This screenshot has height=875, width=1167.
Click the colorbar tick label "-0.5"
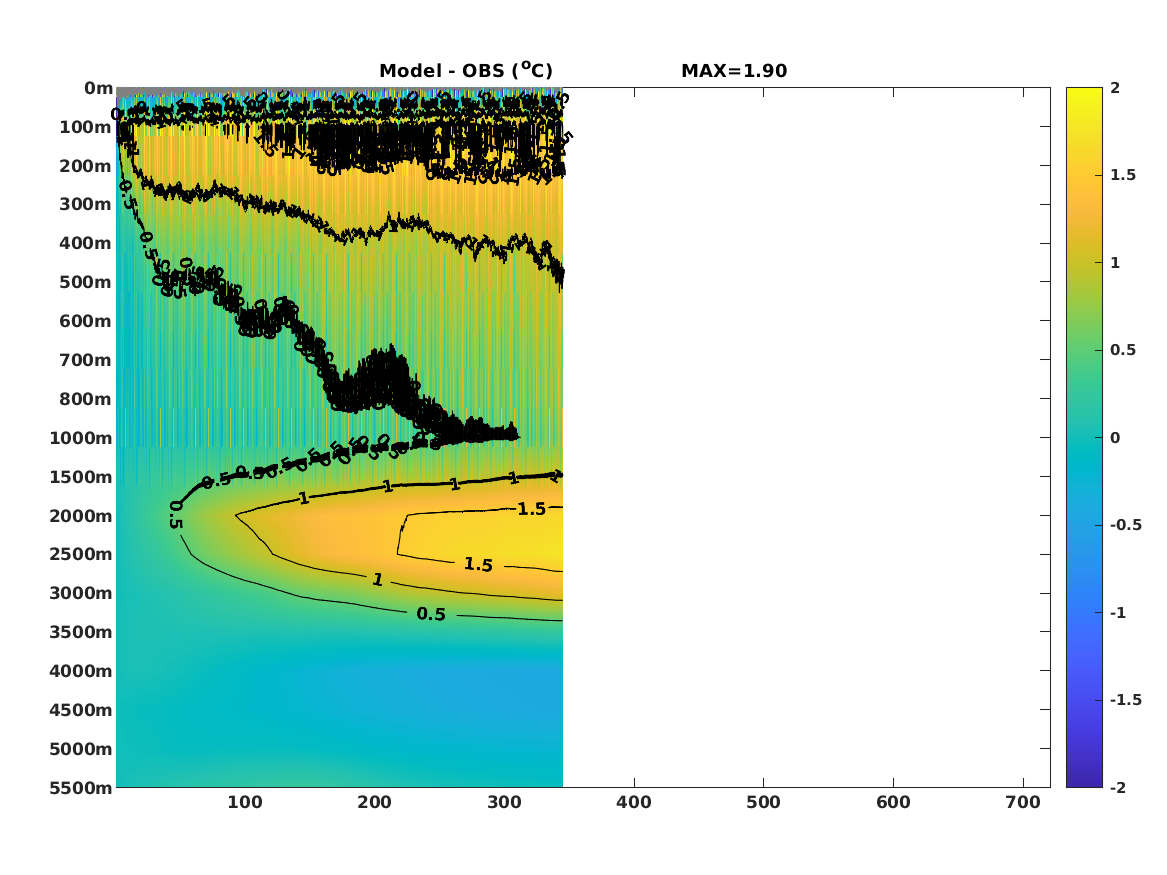point(1126,525)
